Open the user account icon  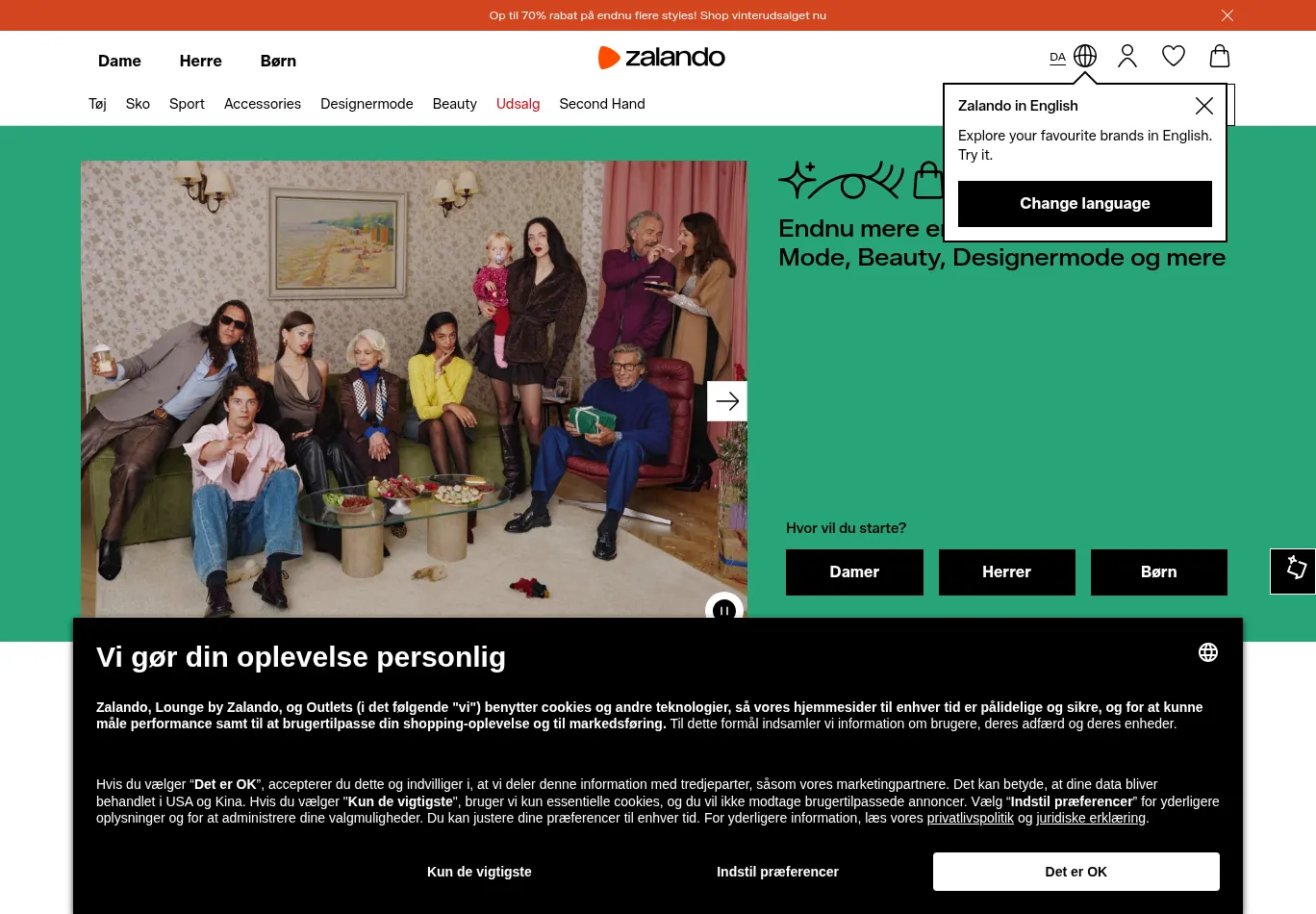tap(1127, 57)
